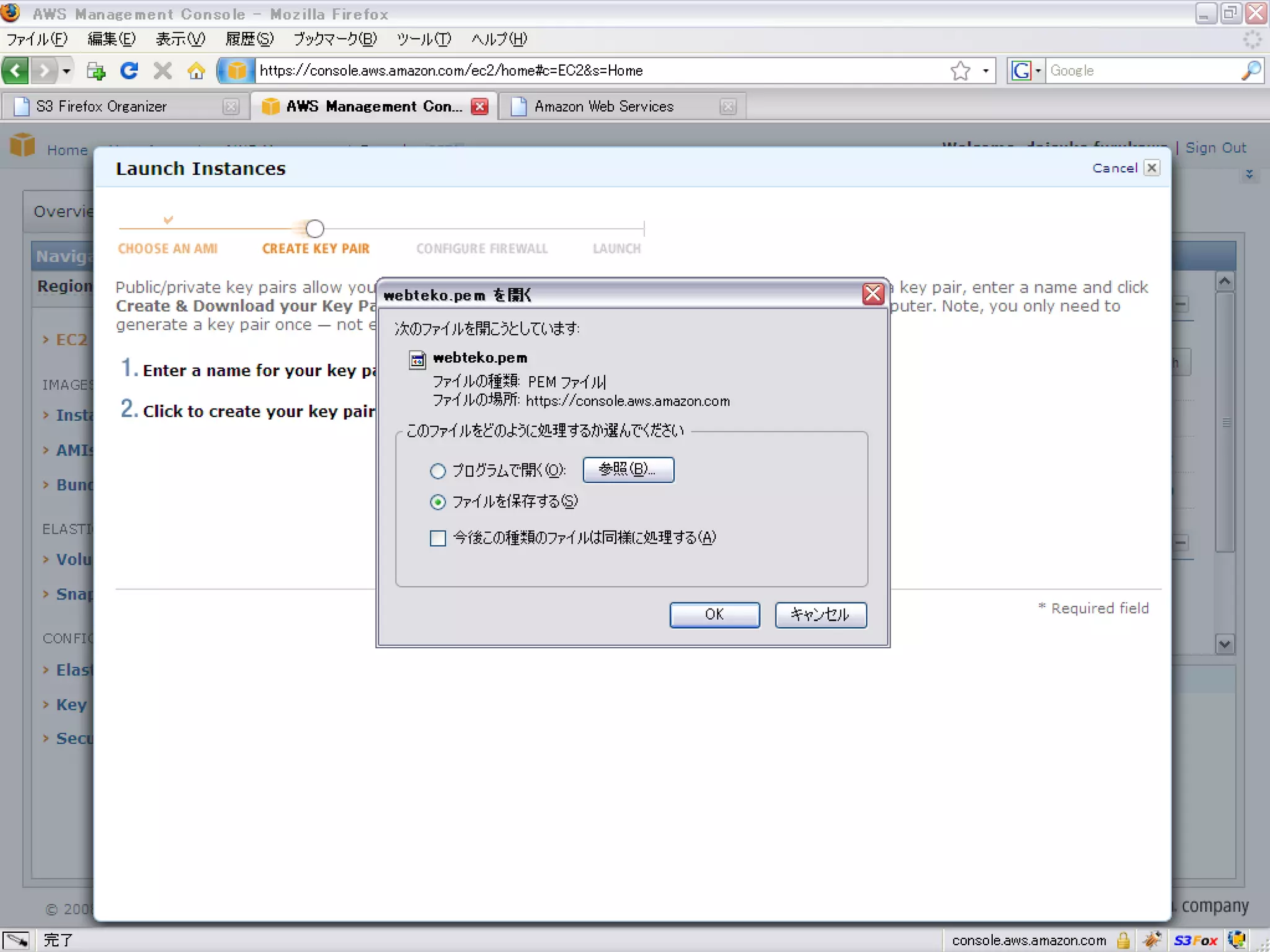1270x952 pixels.
Task: Select プログラムで開く radio option
Action: click(438, 471)
